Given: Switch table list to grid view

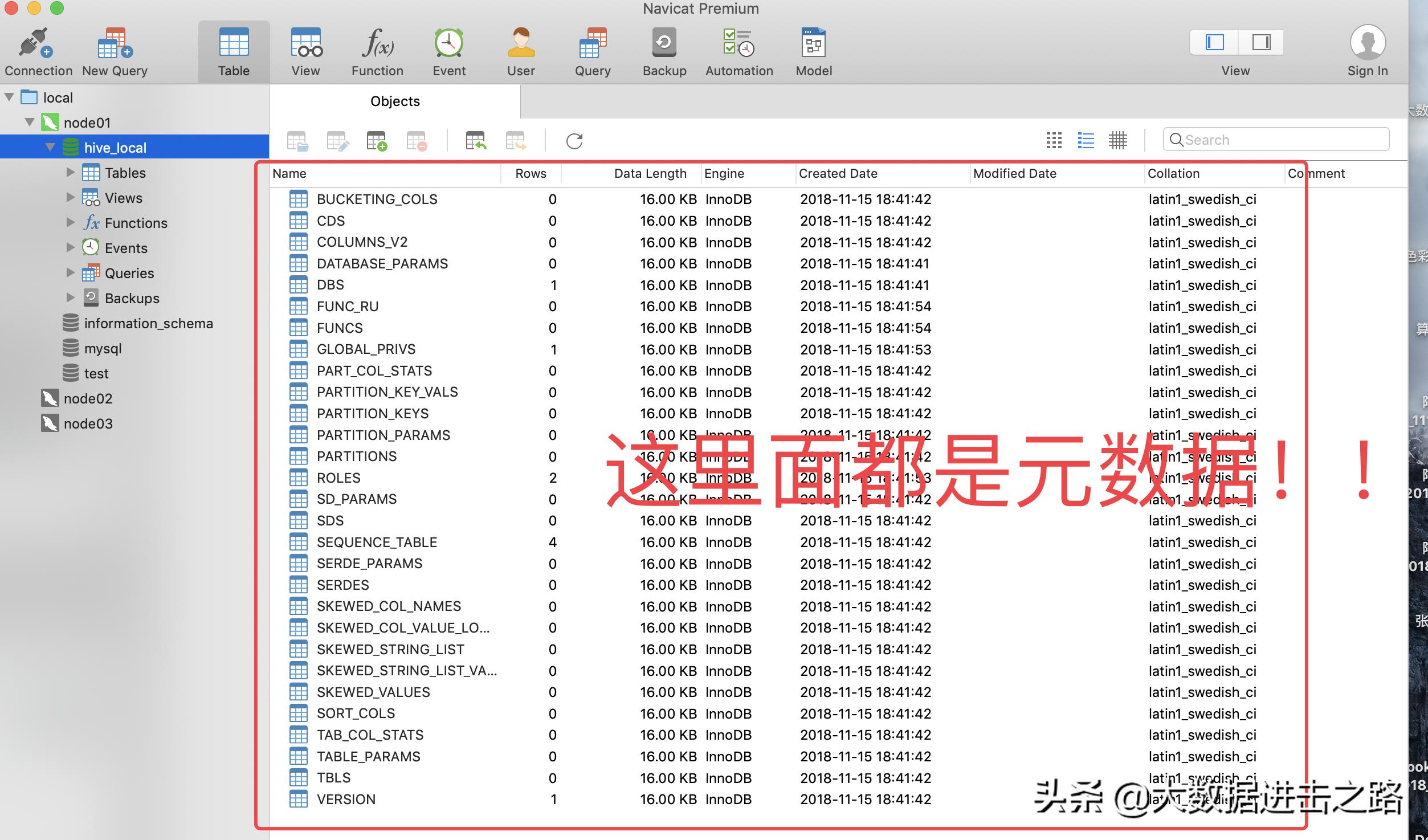Looking at the screenshot, I should click(x=1054, y=140).
